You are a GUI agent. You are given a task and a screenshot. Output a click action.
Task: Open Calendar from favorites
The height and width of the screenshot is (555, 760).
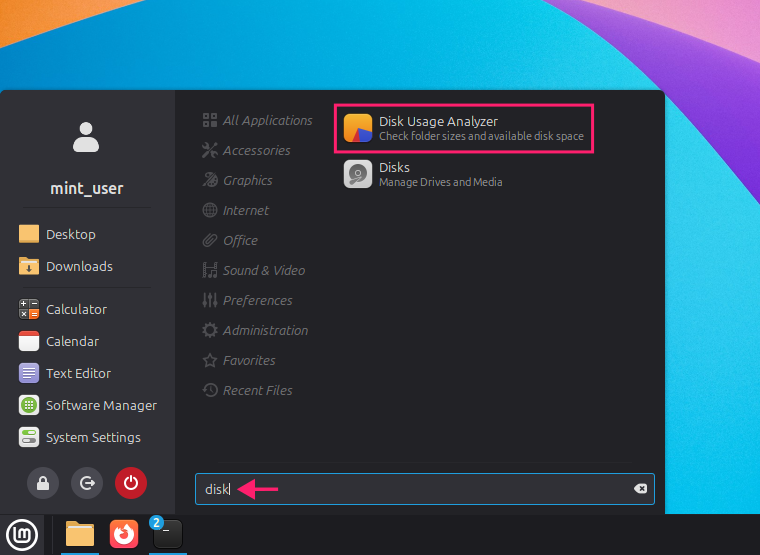[59, 341]
